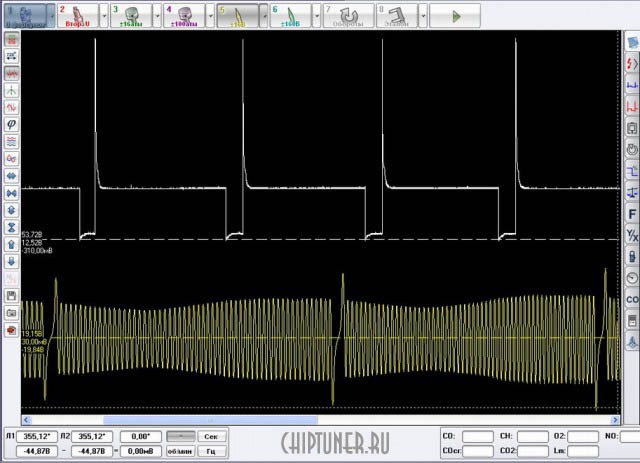Click the sine wave icon in left sidebar

pos(11,106)
